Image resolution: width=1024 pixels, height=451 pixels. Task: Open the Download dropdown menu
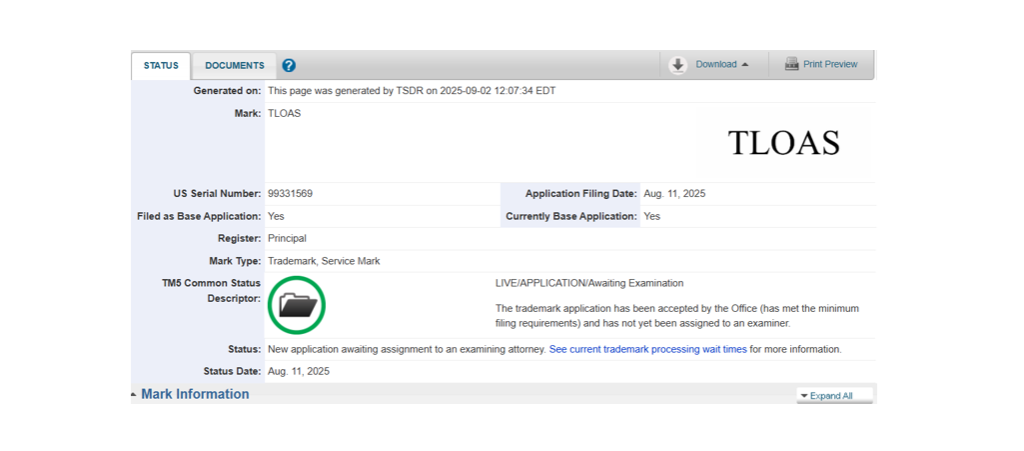tap(715, 65)
